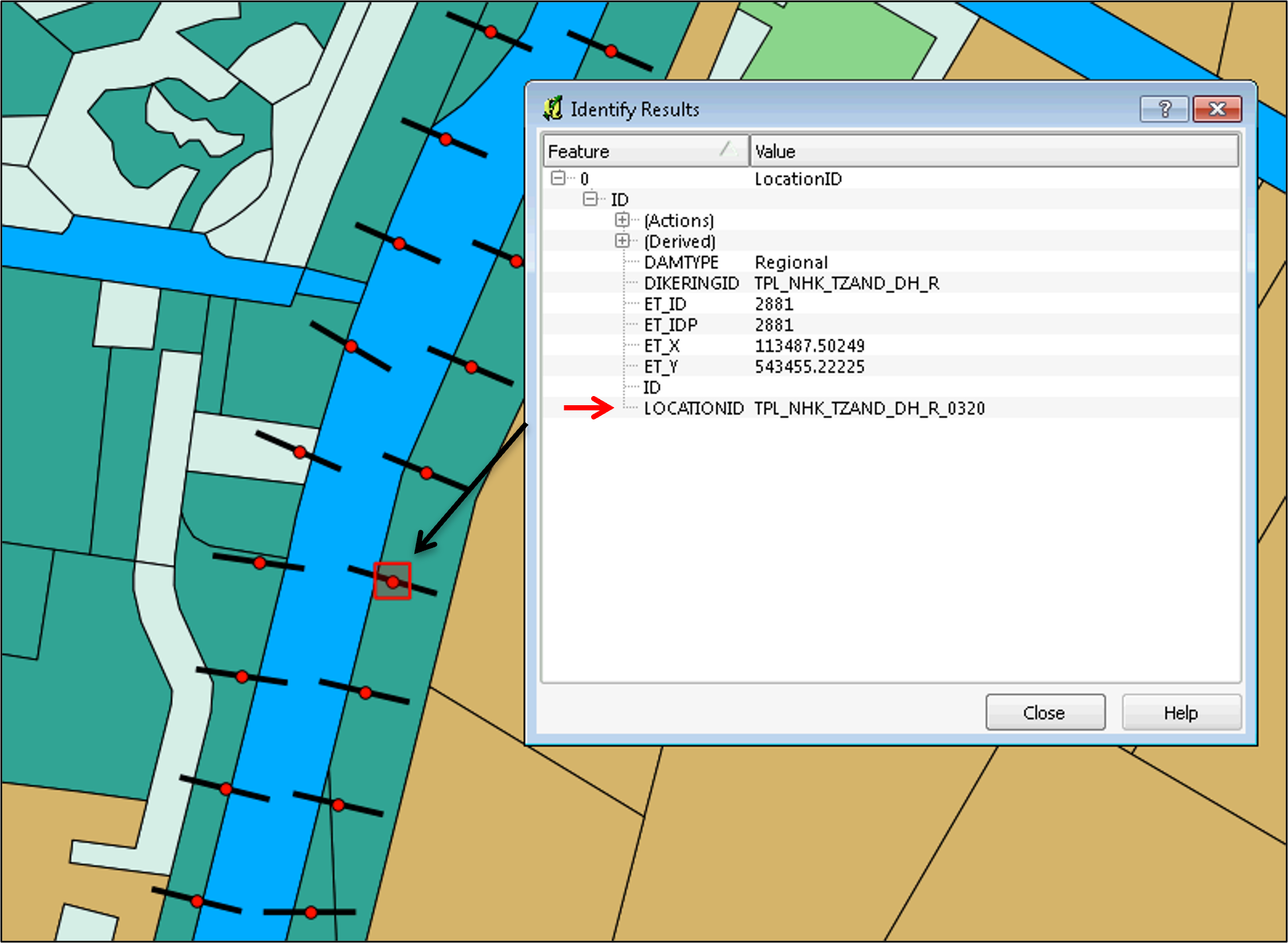This screenshot has width=1288, height=943.
Task: Click the QGIS icon in dialog title
Action: coord(553,109)
